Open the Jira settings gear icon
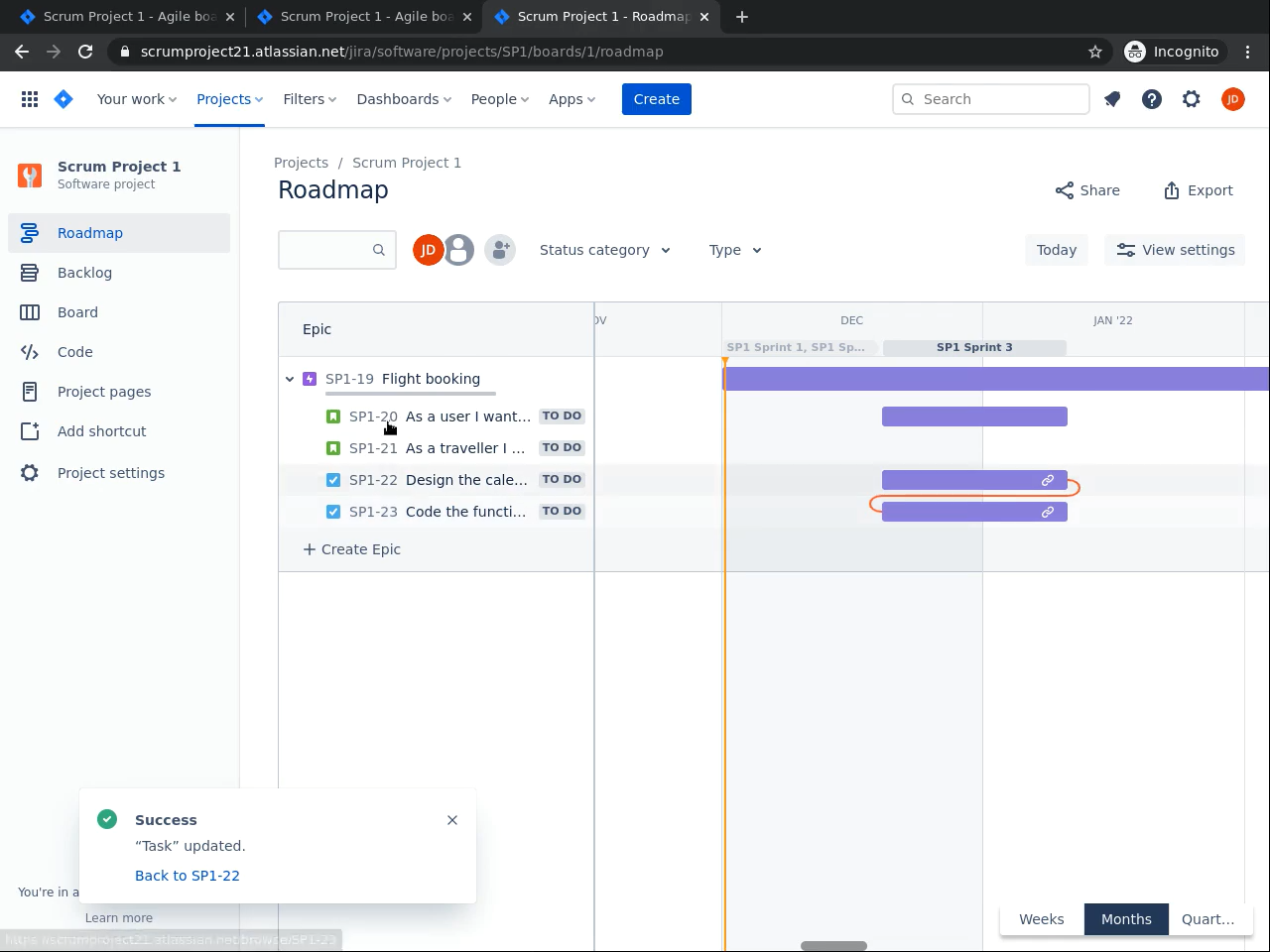 point(1192,99)
